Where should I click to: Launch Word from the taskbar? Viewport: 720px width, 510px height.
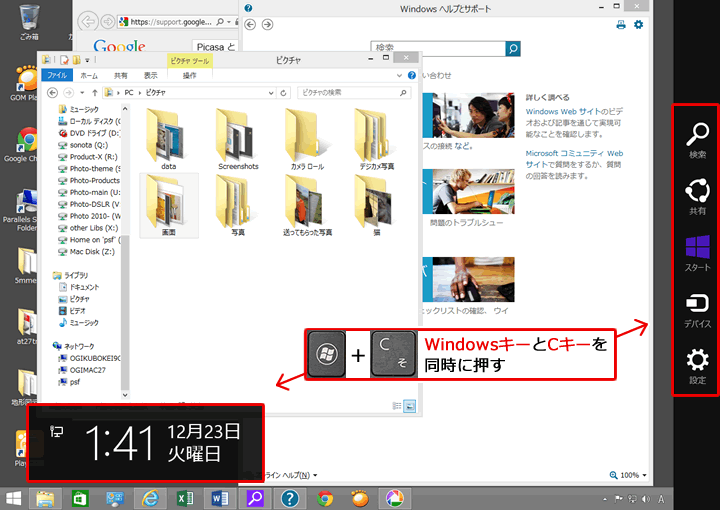[220, 499]
